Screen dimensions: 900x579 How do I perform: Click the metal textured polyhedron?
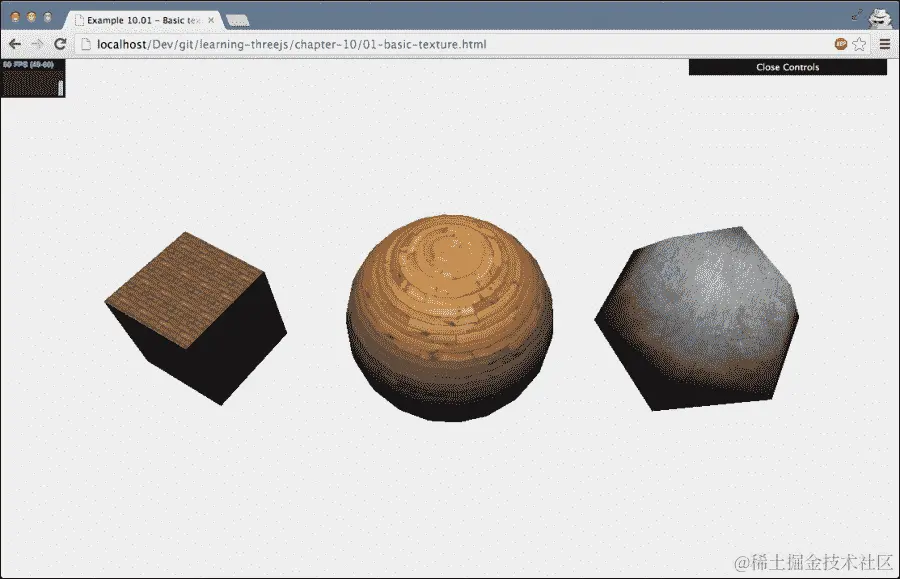(697, 318)
